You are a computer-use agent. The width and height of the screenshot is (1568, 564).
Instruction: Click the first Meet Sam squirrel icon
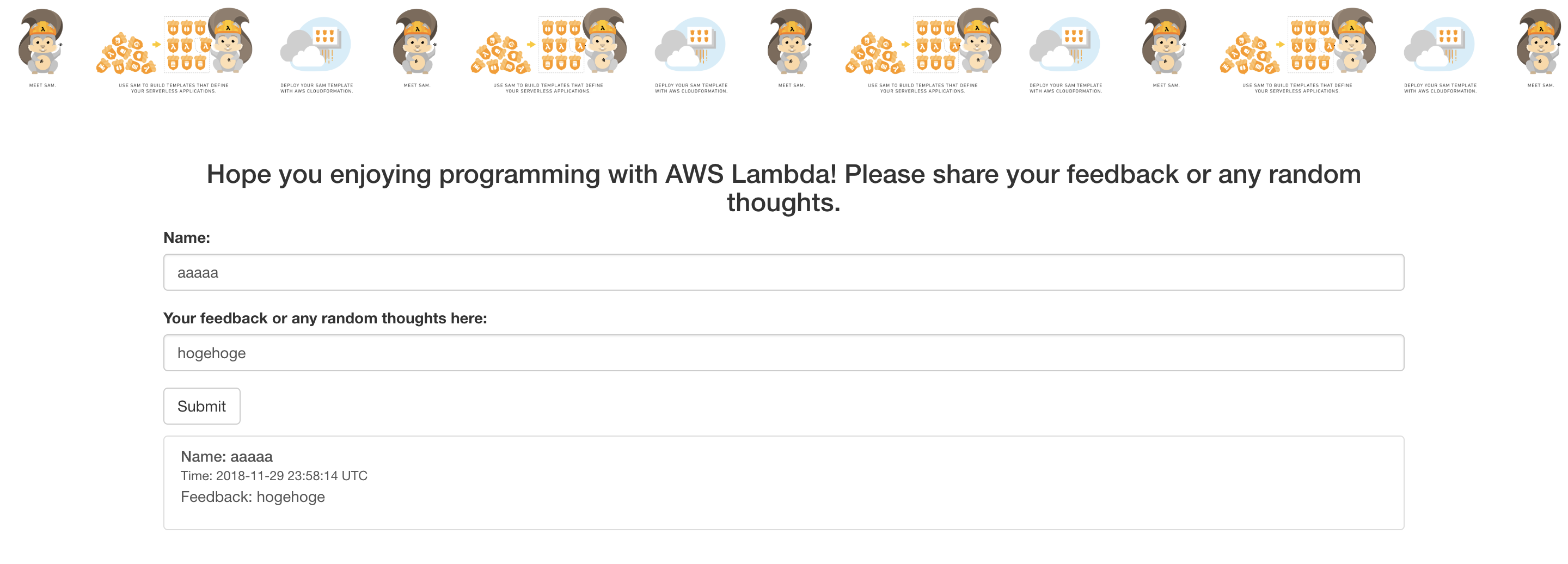coord(41,42)
